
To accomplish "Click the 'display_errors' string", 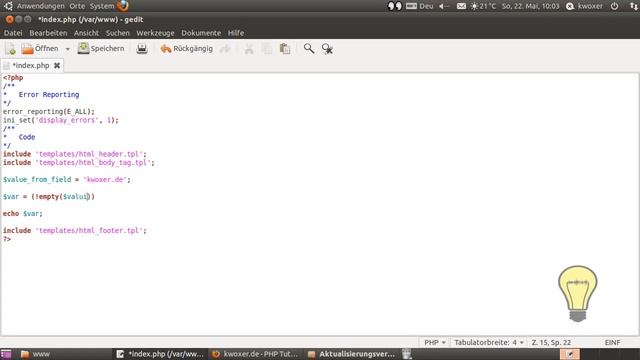I will pyautogui.click(x=68, y=120).
